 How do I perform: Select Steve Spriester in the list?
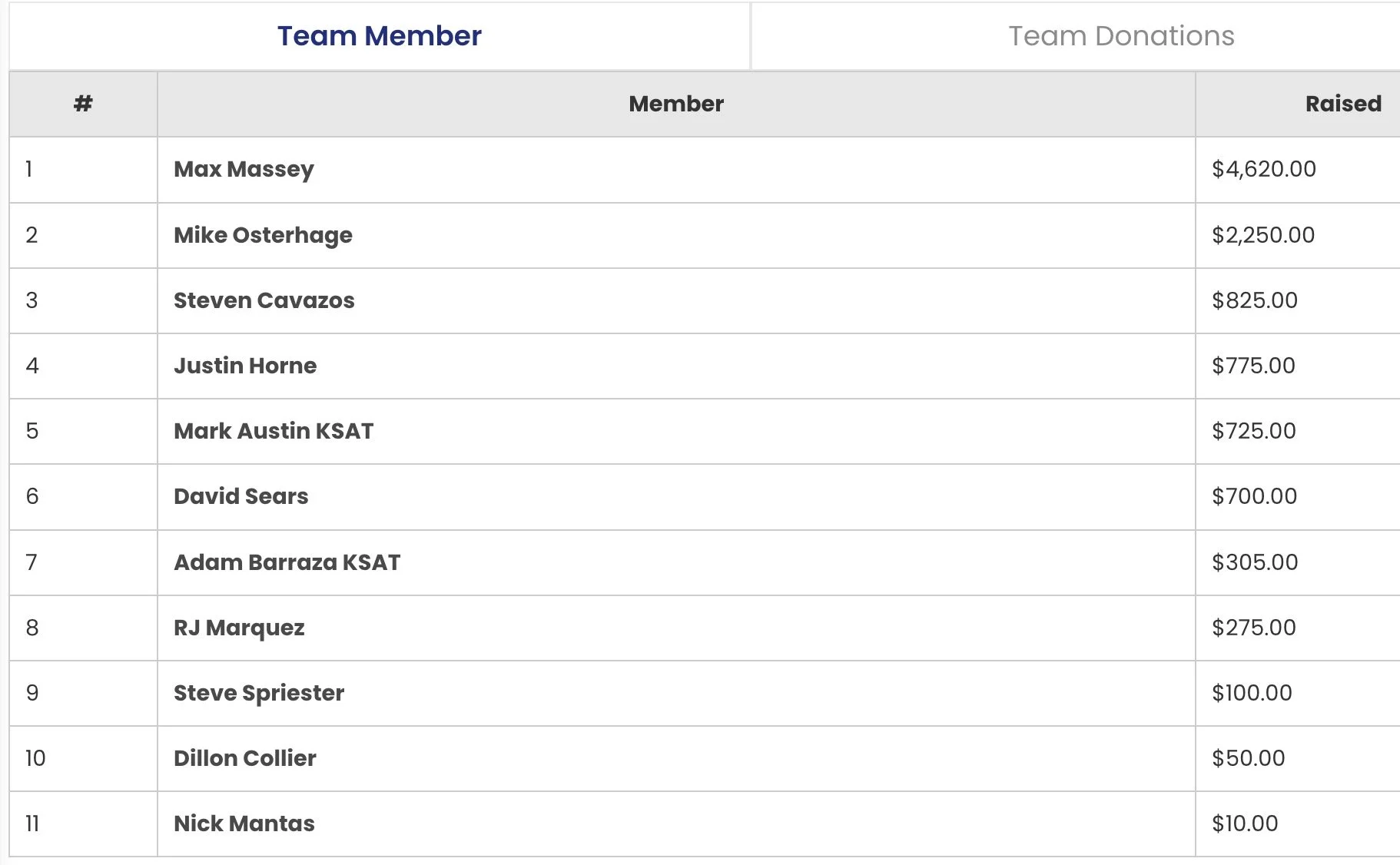(x=259, y=694)
